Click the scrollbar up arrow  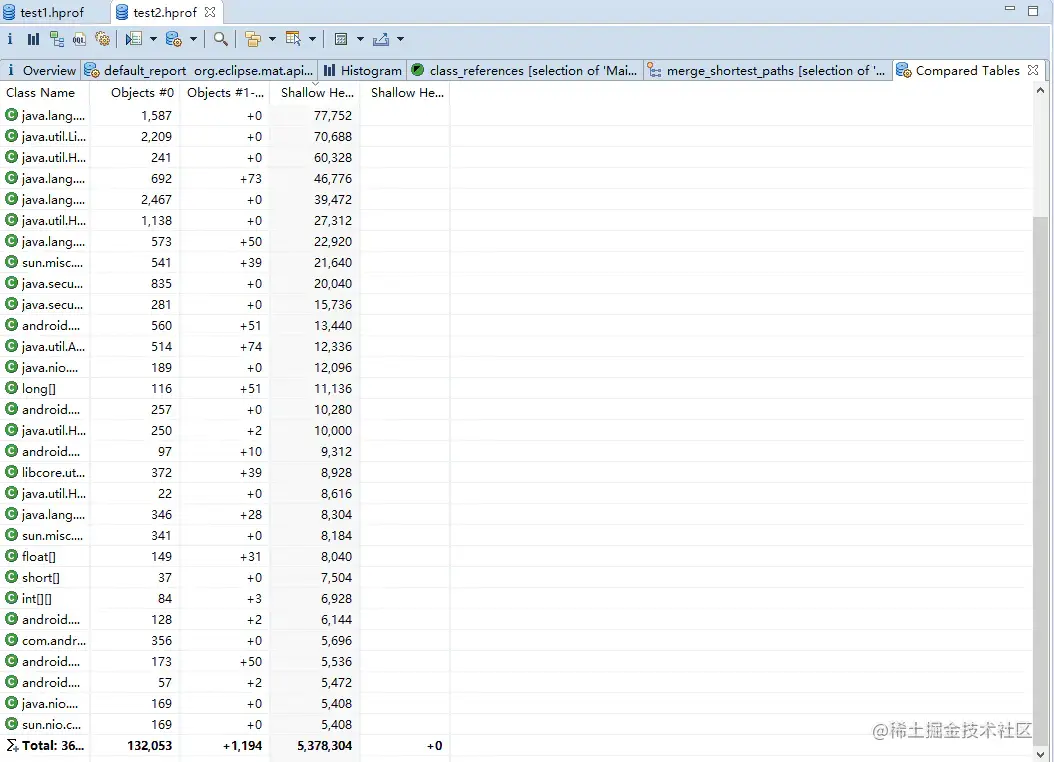tap(1041, 89)
